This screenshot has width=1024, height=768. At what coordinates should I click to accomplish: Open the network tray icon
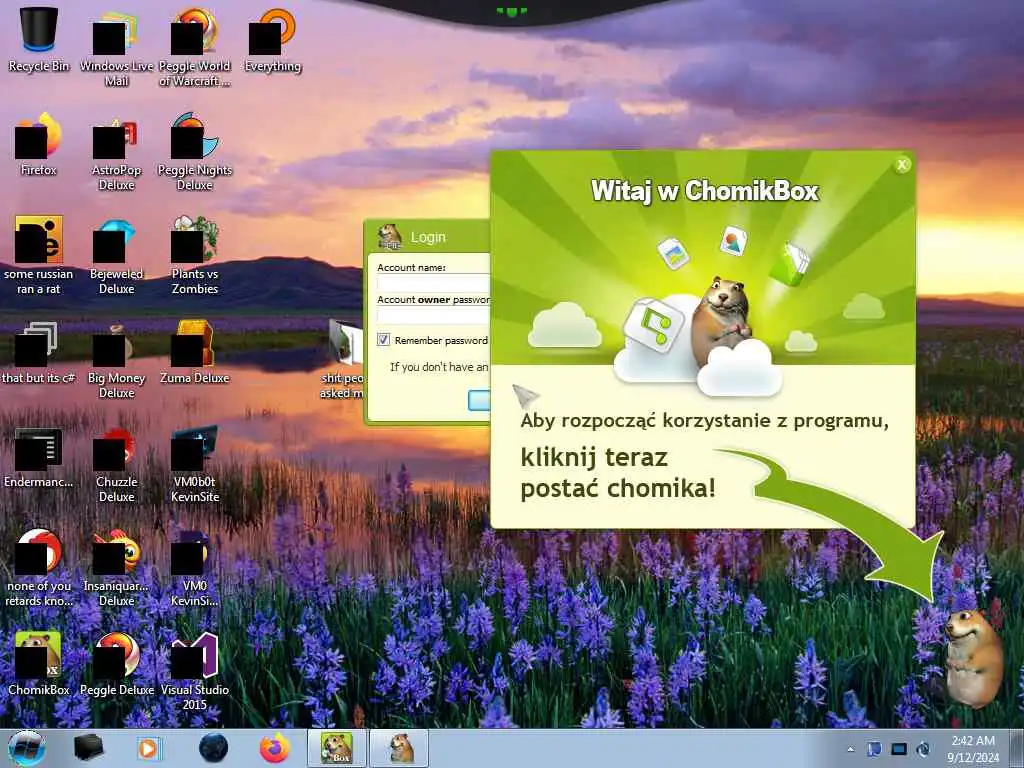[x=899, y=749]
